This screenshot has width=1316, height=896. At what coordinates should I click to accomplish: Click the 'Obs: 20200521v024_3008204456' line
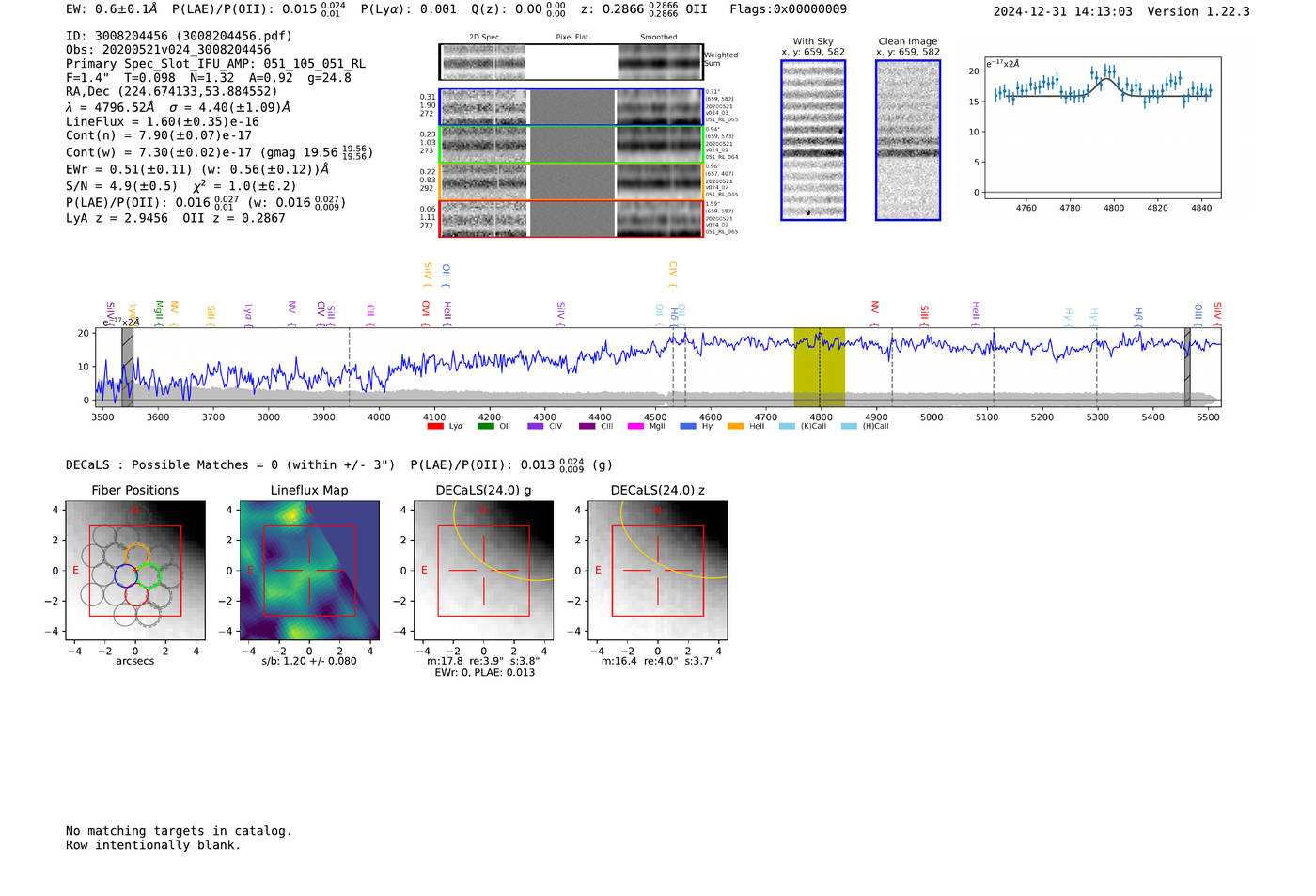coord(168,50)
